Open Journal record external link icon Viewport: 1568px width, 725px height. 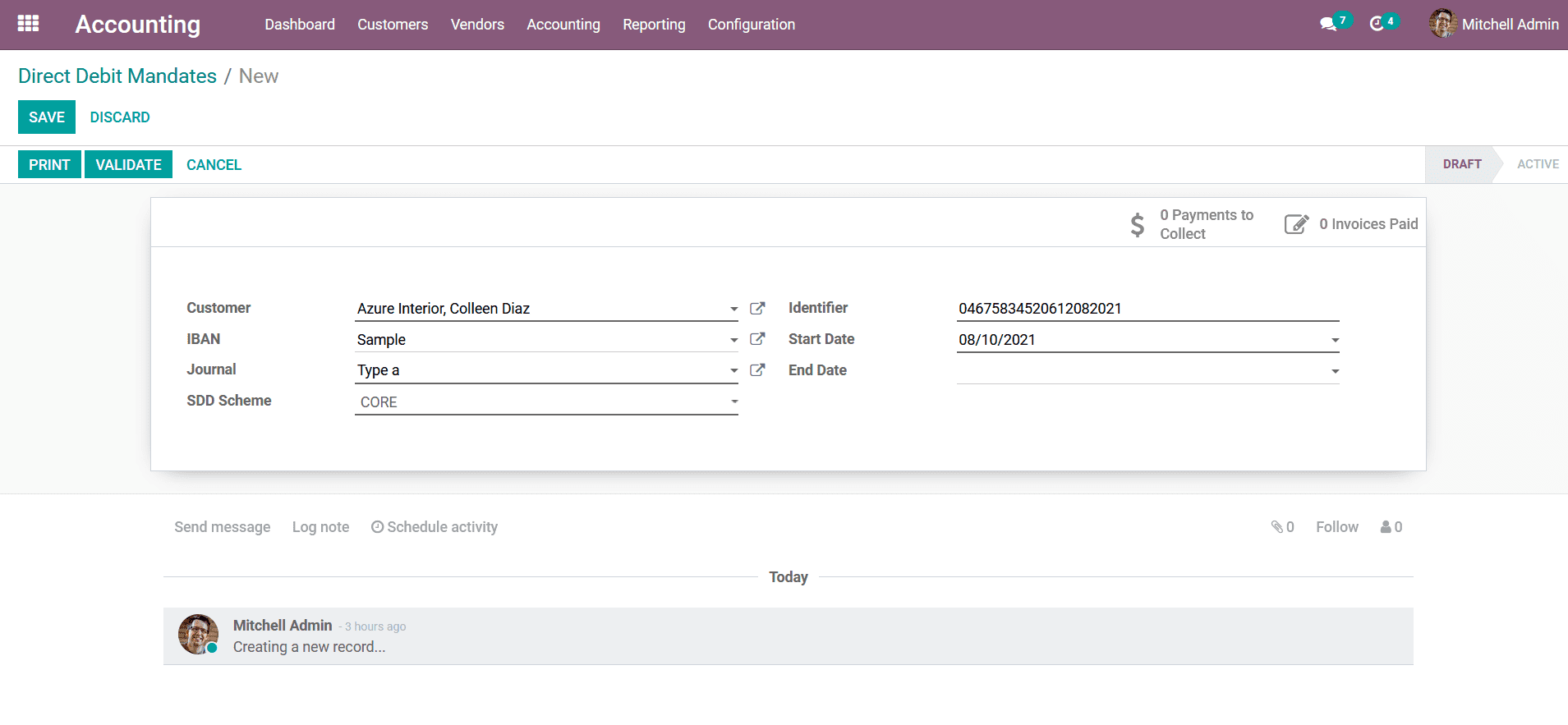pos(757,370)
